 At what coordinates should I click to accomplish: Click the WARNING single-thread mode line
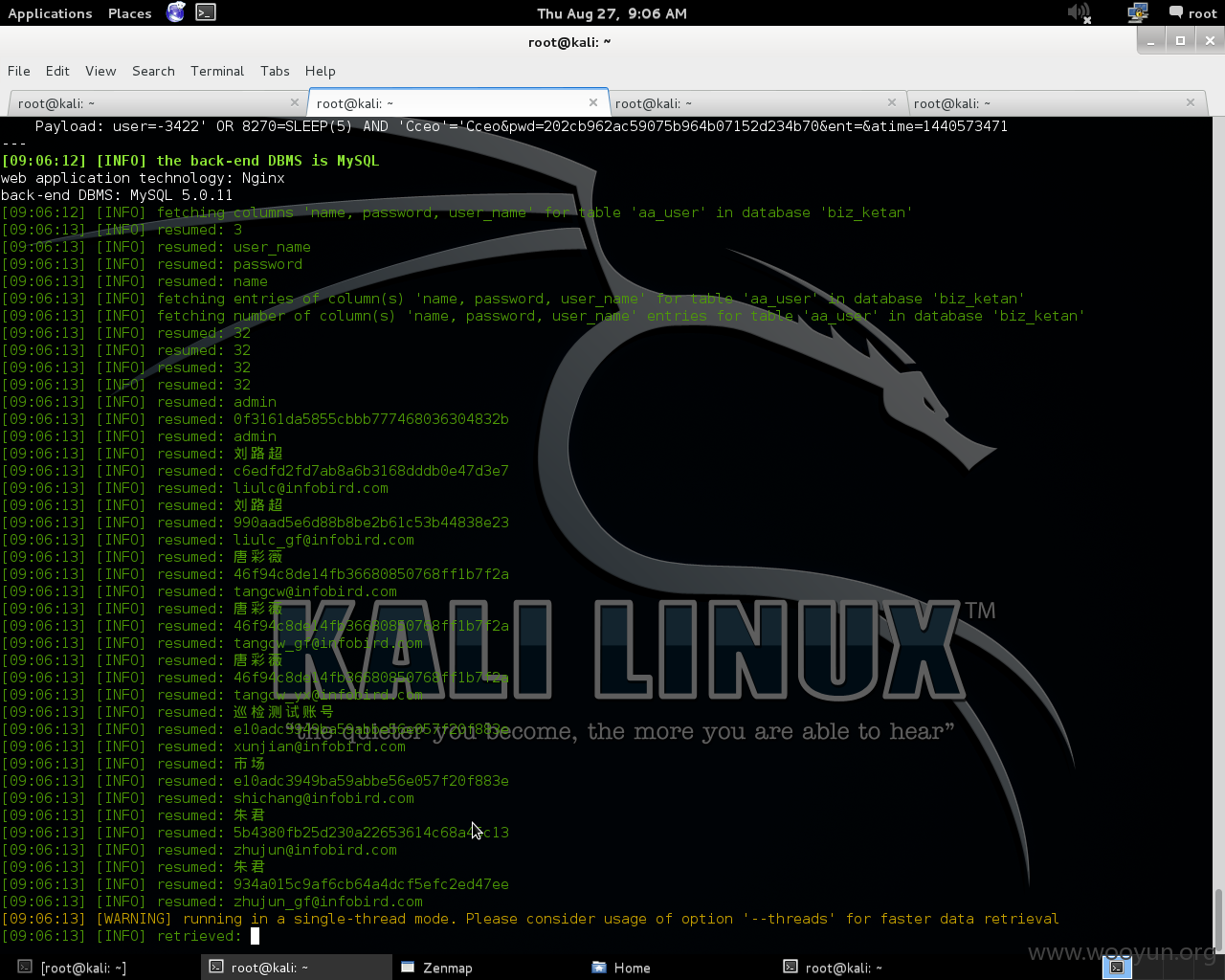click(530, 919)
